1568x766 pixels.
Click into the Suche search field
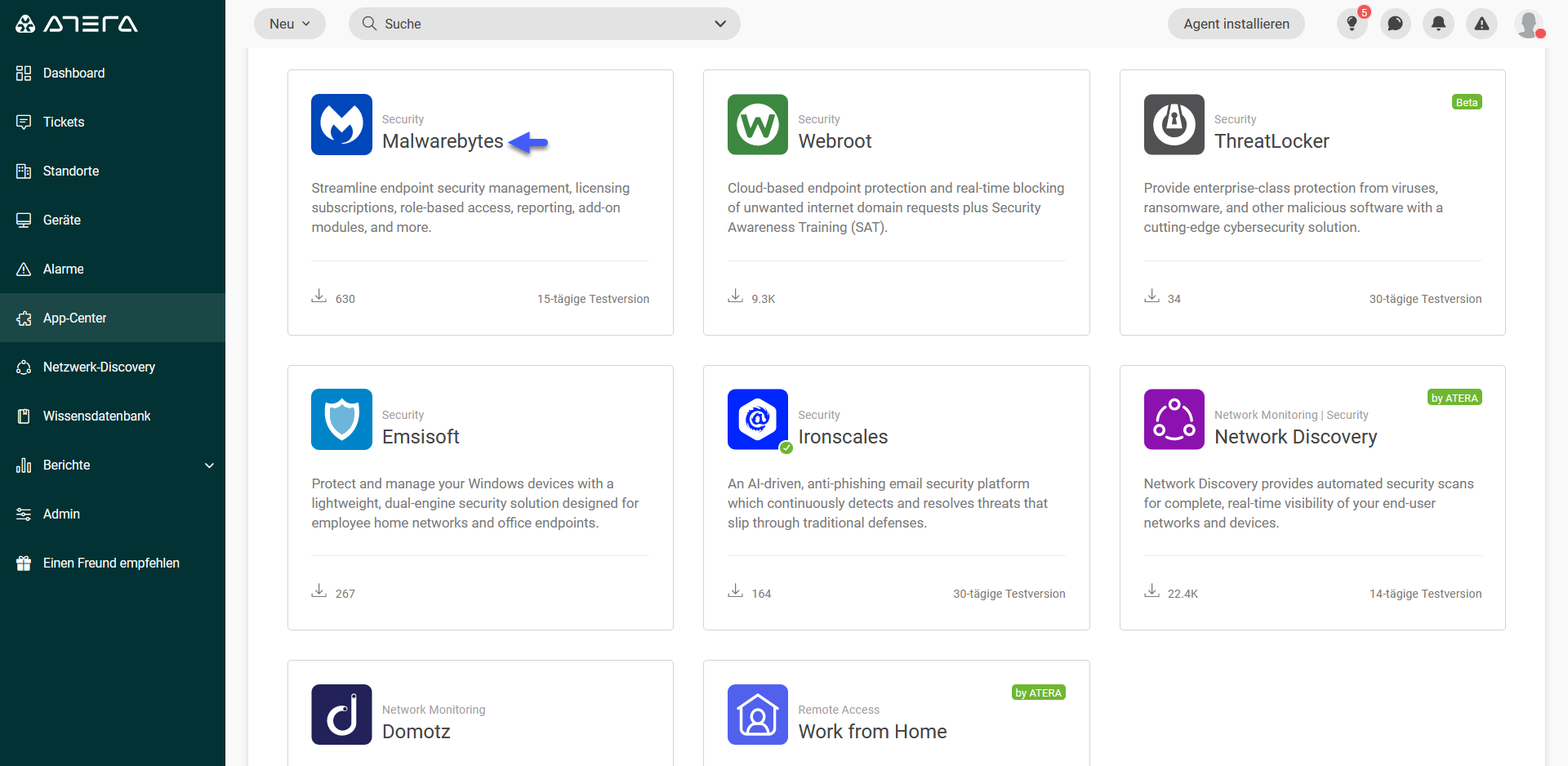pos(545,24)
